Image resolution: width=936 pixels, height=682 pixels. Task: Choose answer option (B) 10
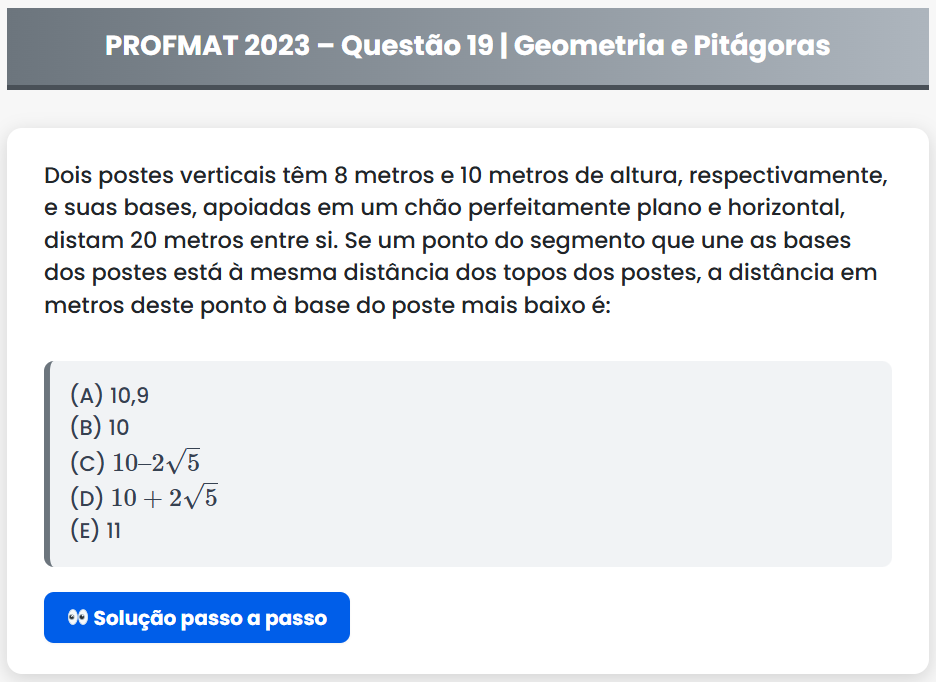100,428
